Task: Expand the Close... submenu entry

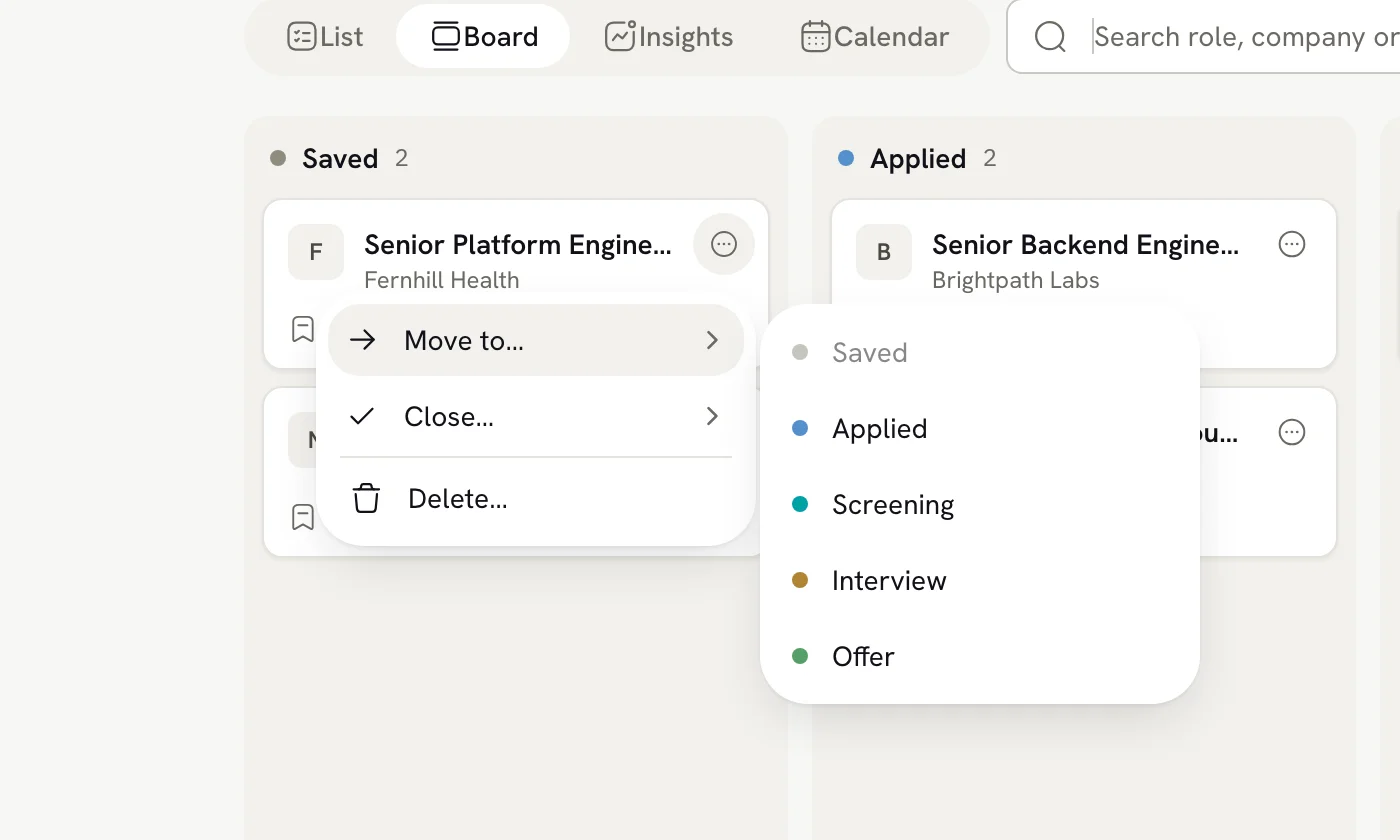Action: (536, 416)
